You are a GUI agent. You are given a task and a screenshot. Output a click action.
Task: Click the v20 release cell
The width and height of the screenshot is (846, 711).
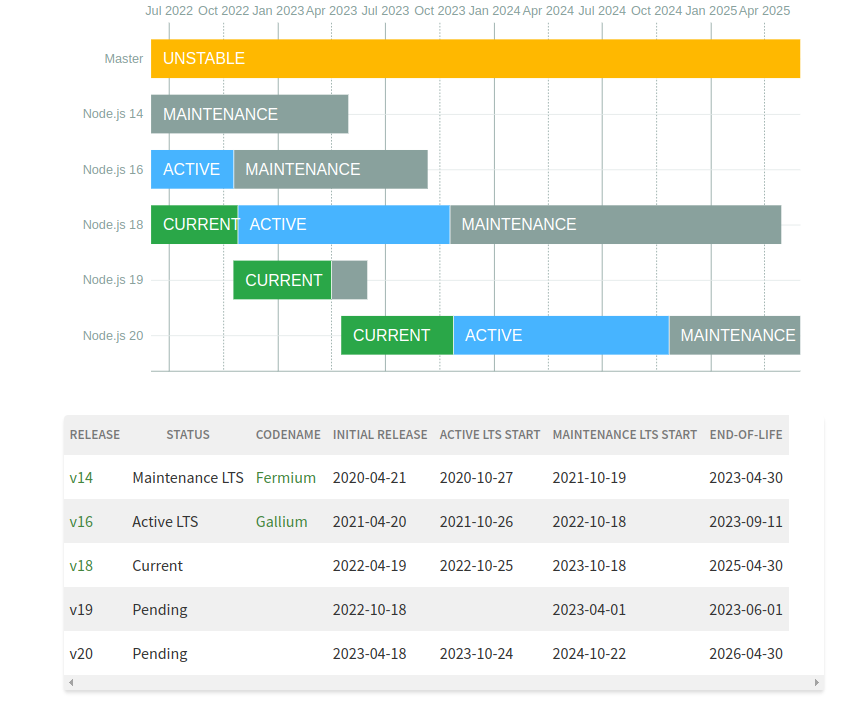81,654
